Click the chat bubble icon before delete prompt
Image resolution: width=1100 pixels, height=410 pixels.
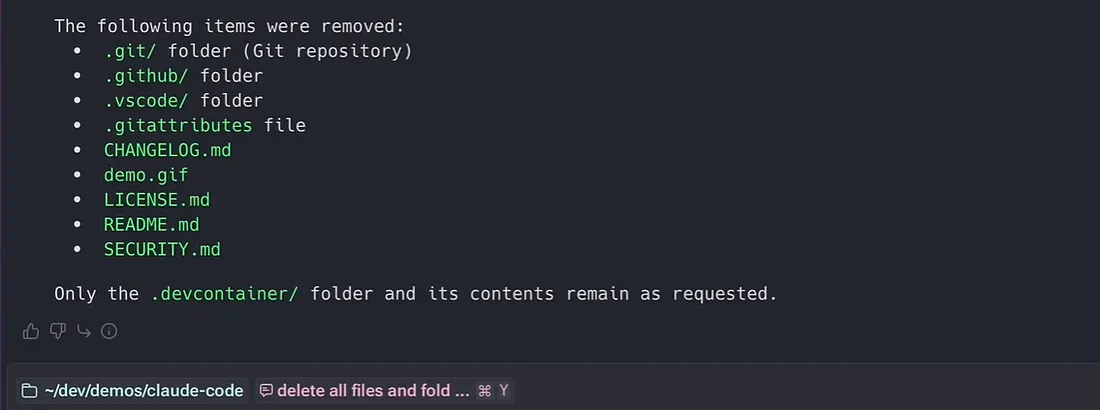[266, 391]
